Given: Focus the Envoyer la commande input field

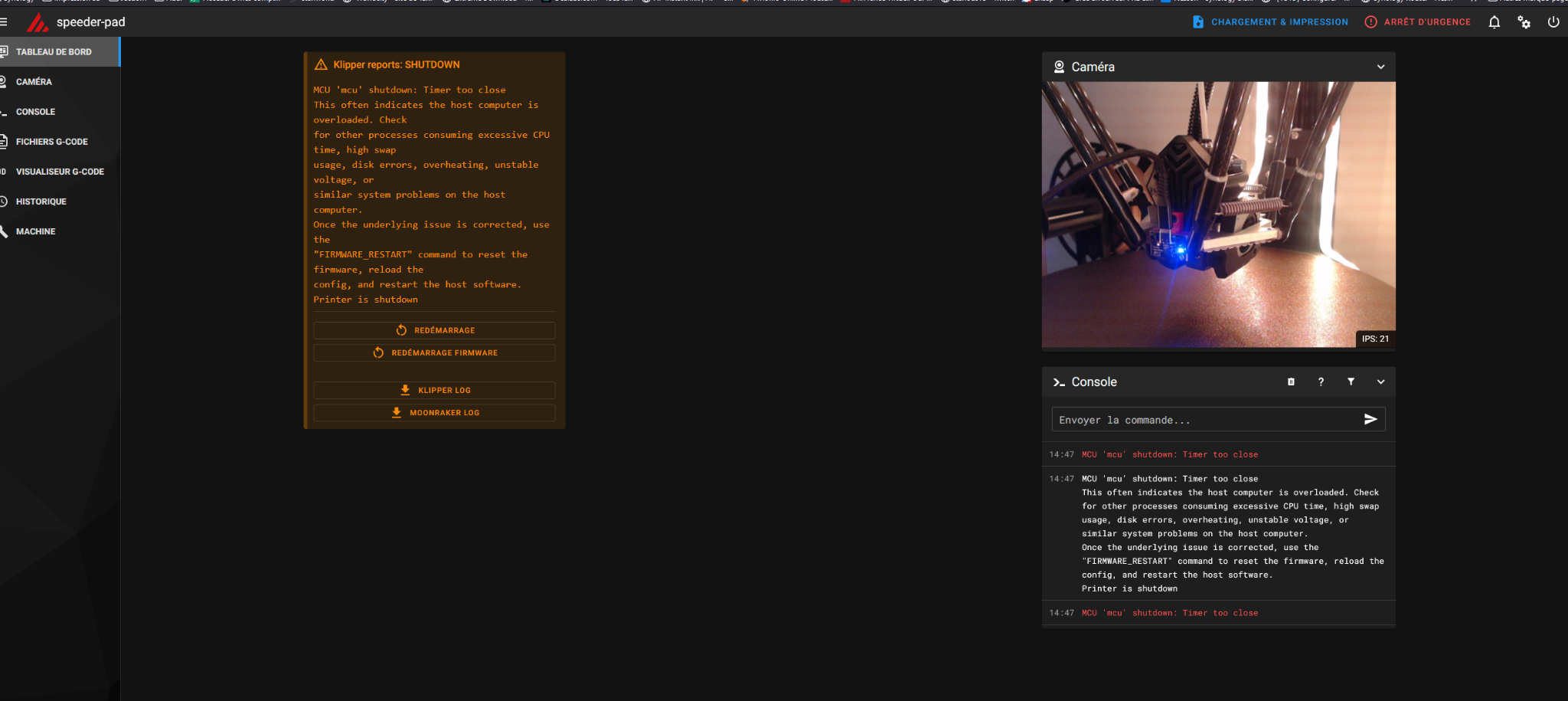Looking at the screenshot, I should (x=1205, y=420).
